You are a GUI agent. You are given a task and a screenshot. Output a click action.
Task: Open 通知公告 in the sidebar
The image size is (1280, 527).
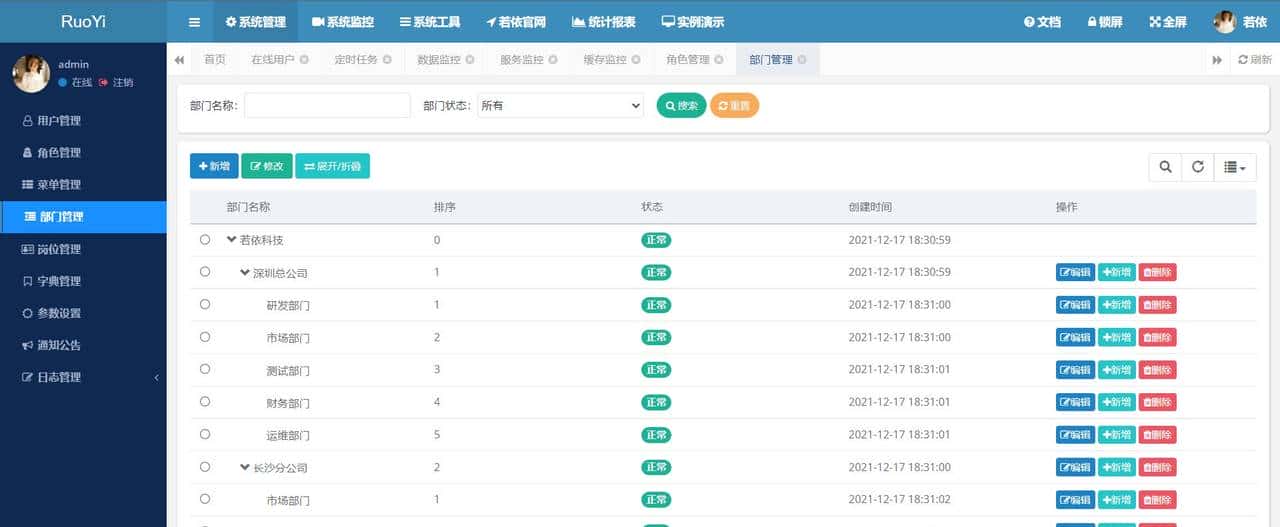tap(83, 345)
